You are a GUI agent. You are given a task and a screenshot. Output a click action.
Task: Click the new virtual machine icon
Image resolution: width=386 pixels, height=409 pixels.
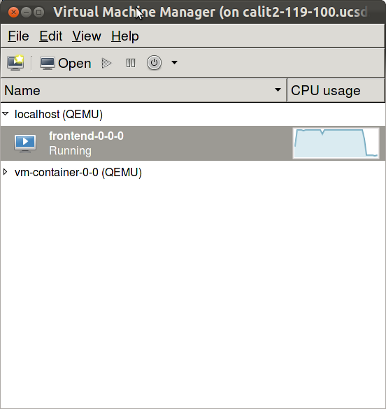pyautogui.click(x=15, y=63)
